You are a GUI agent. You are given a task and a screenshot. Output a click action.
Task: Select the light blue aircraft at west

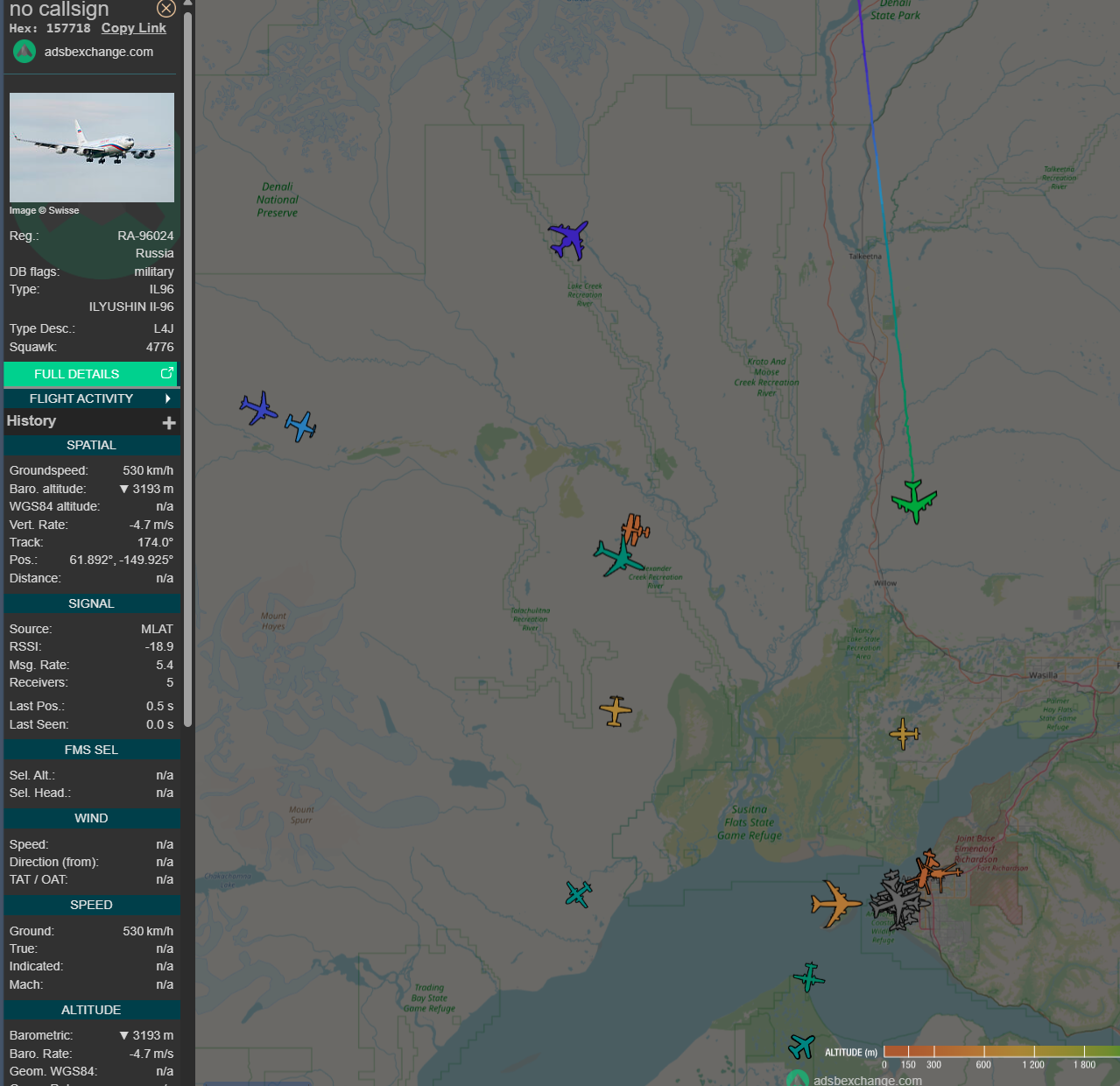tap(300, 427)
